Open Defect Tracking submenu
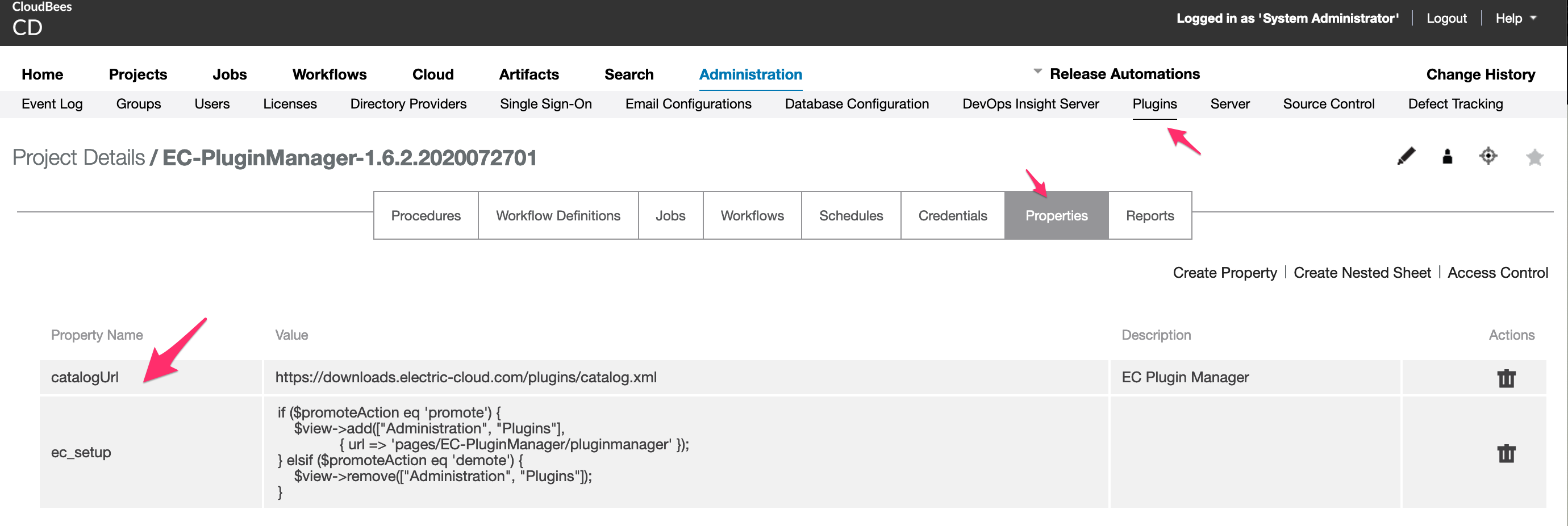 point(1455,104)
